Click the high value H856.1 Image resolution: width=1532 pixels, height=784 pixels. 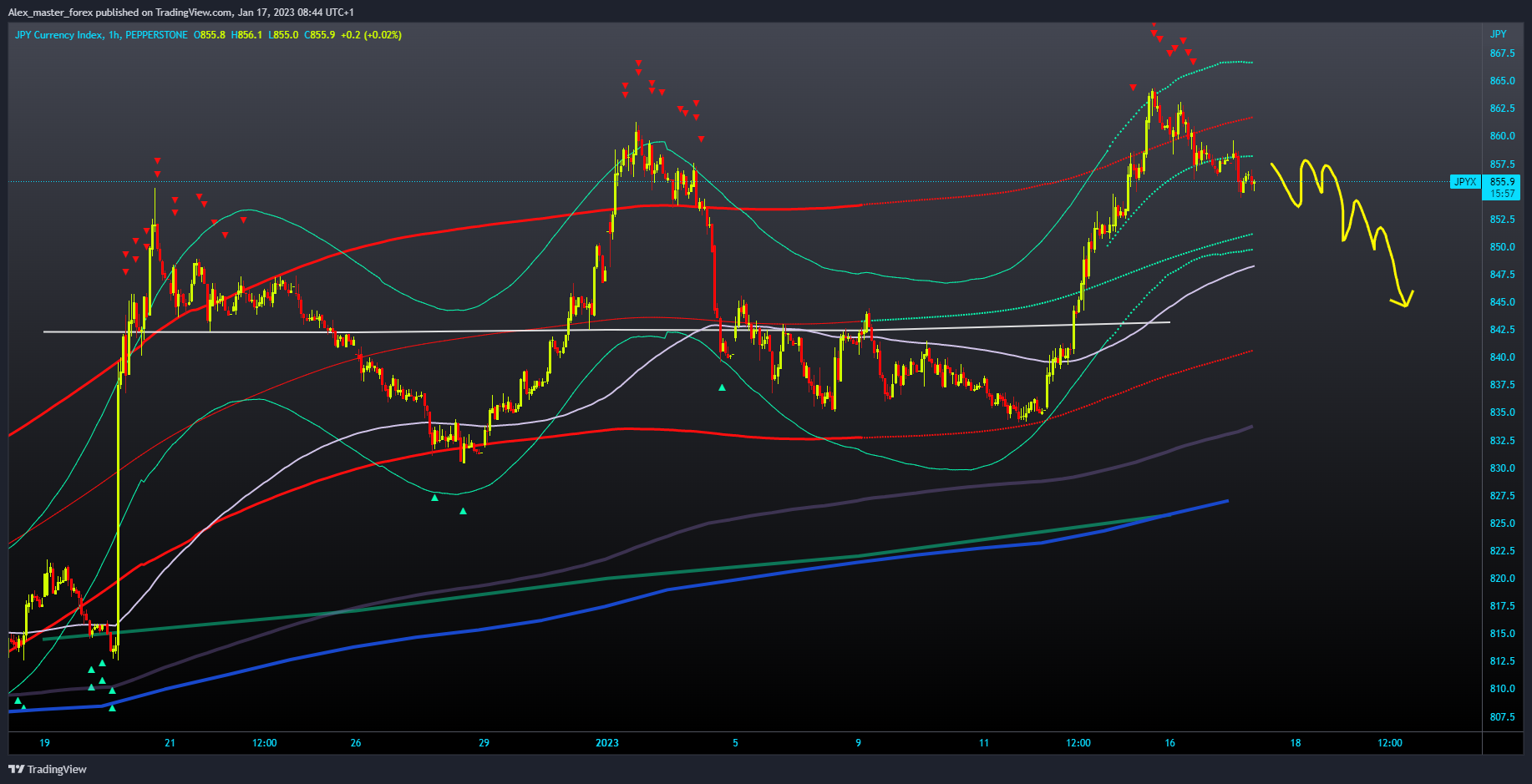tap(247, 35)
